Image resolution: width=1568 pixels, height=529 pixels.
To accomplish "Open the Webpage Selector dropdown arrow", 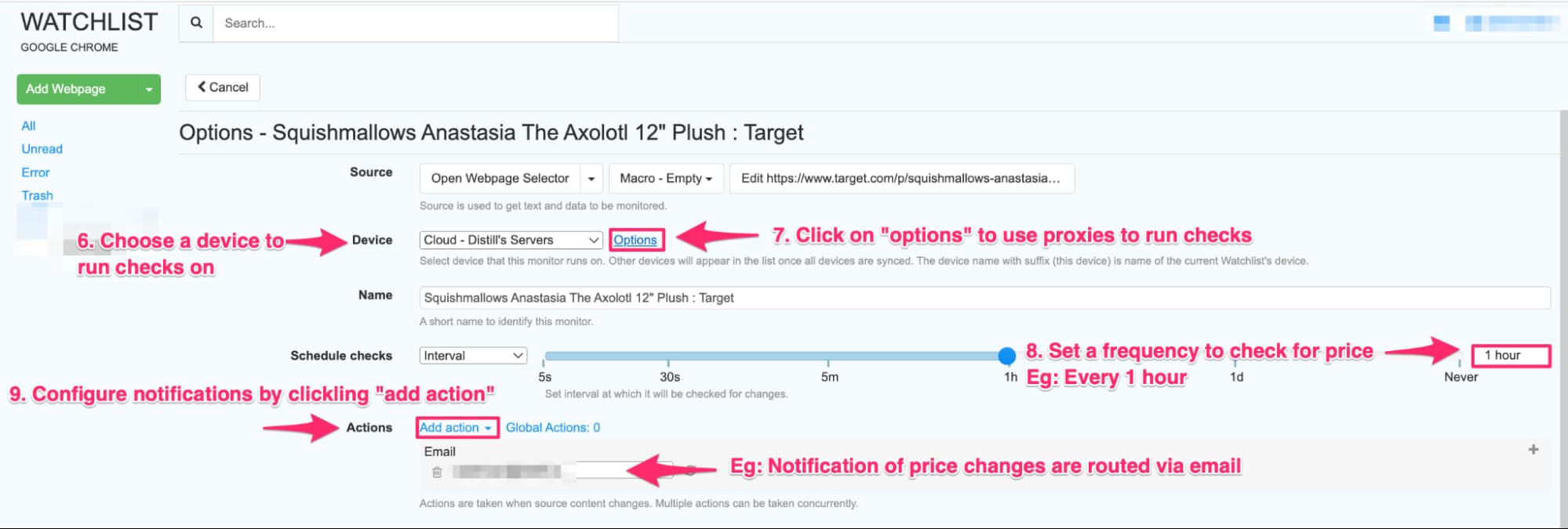I will point(591,178).
